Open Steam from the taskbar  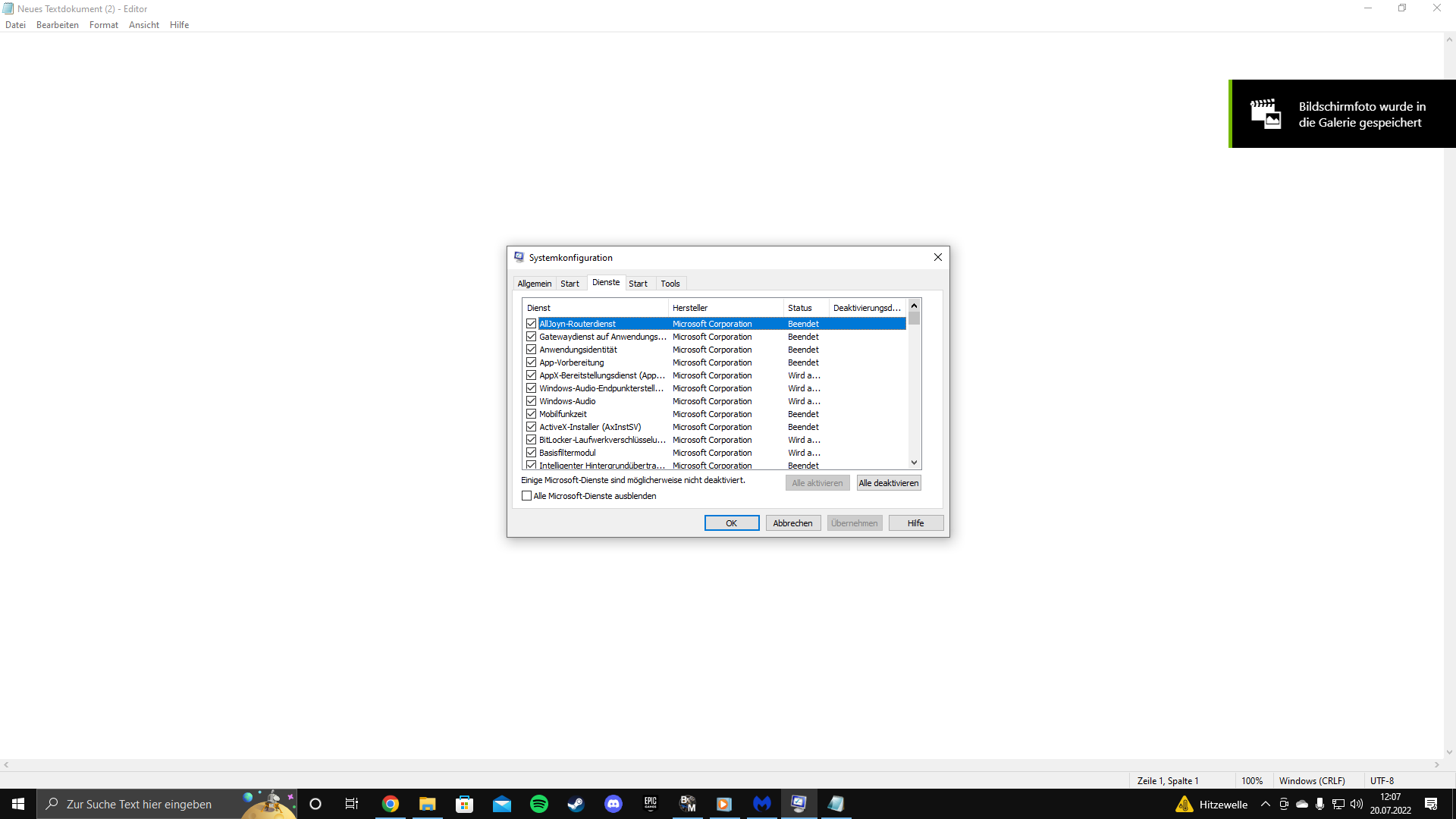(x=576, y=804)
